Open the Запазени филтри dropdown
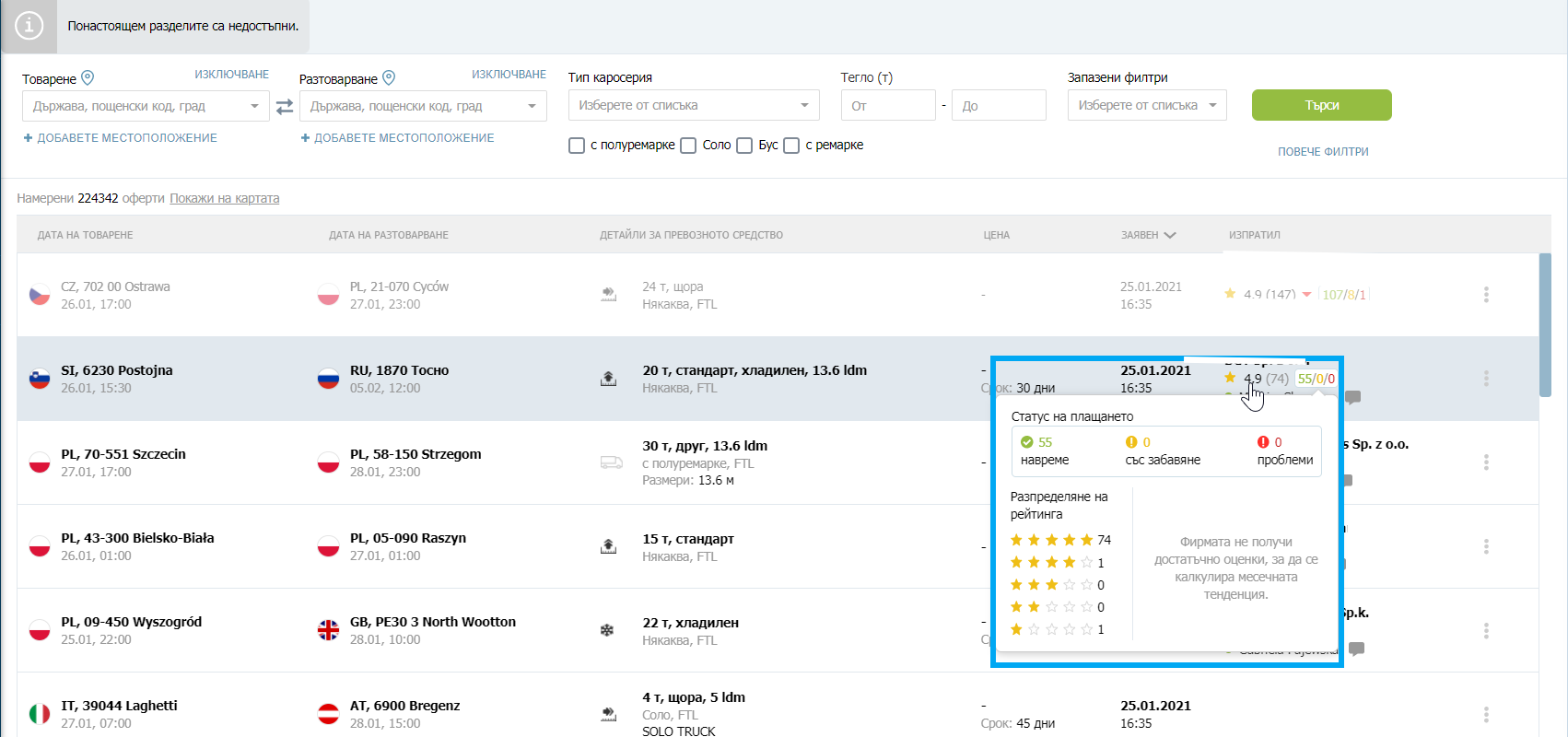Screen dimensions: 1568x737 coord(1147,105)
